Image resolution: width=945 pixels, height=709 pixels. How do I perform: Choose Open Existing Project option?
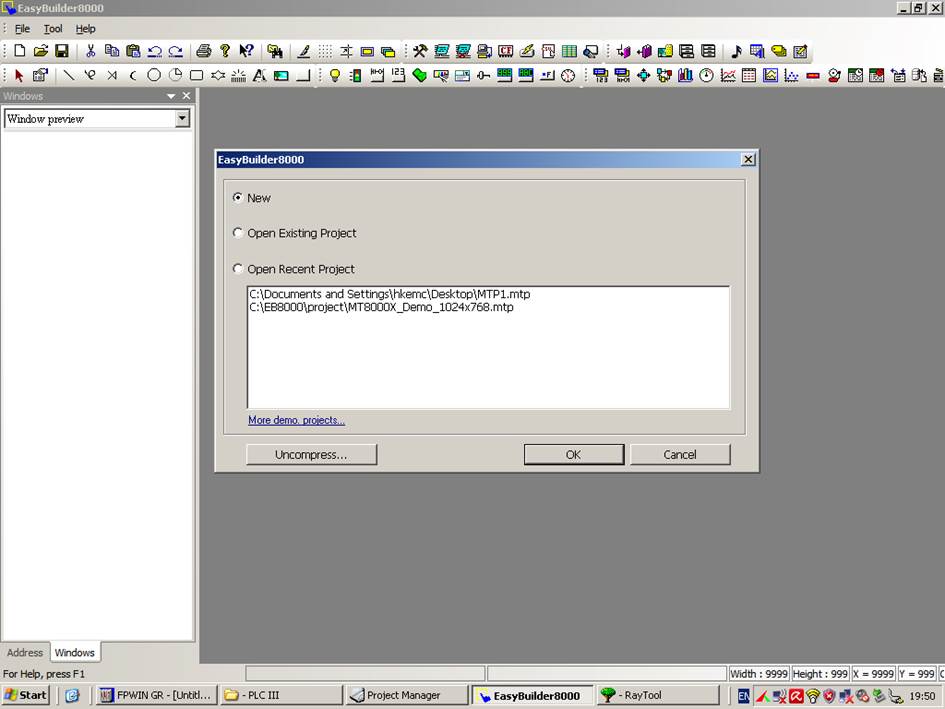[x=238, y=233]
